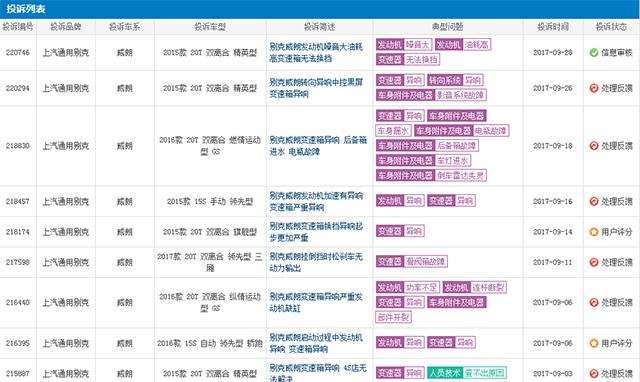Open 别克威朗转向异响中控黑屏 complaint link
Viewport: 640px width, 382px height.
(316, 88)
